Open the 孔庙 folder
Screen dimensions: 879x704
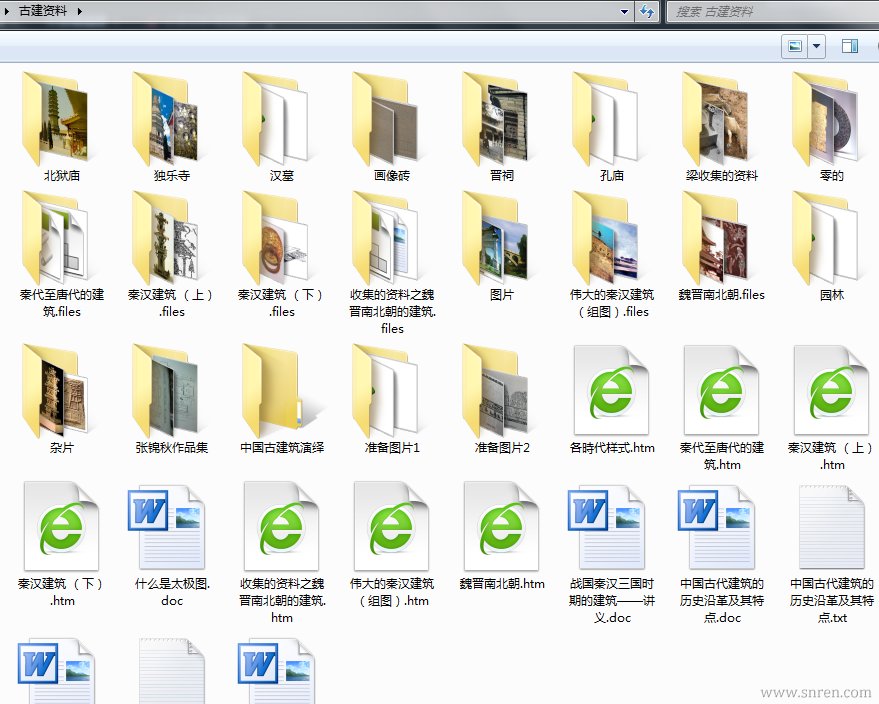pyautogui.click(x=604, y=118)
